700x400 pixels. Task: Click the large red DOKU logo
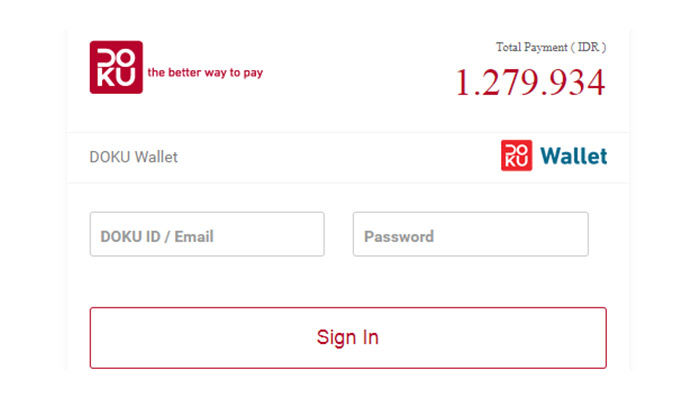[116, 67]
